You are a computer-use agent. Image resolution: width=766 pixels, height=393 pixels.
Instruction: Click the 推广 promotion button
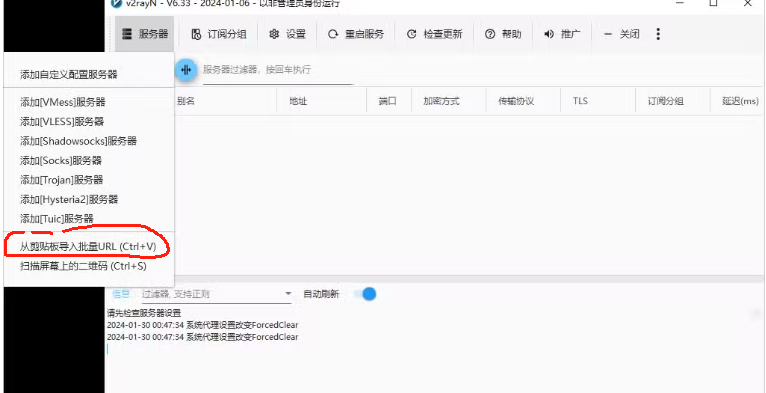(x=562, y=34)
